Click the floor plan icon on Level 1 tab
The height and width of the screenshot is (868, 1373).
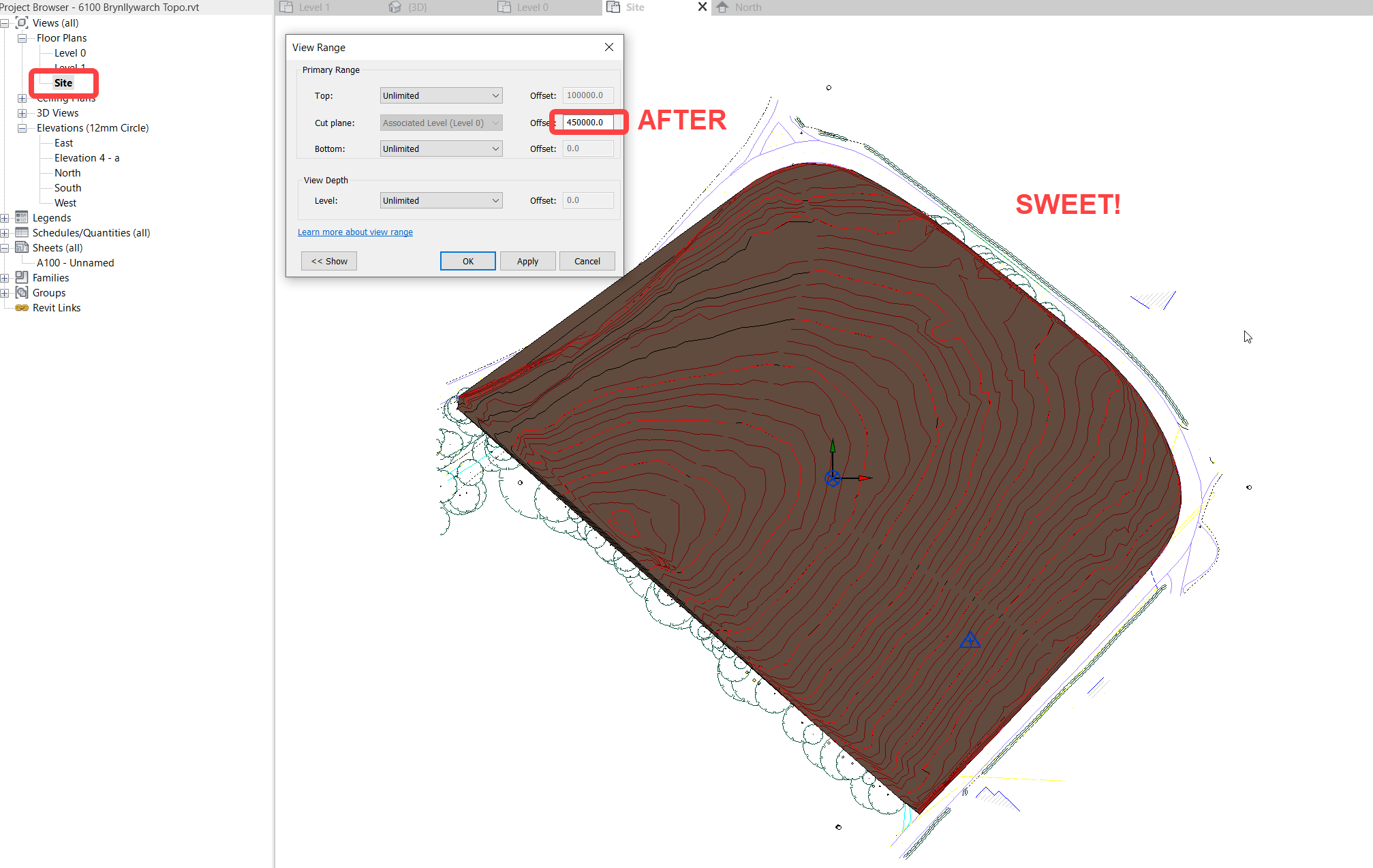pos(286,7)
